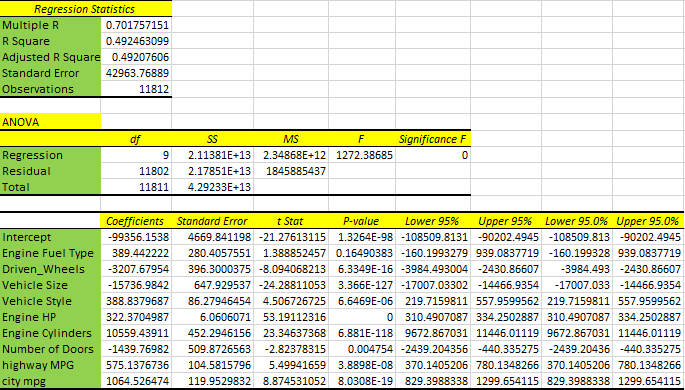Select the R Square value 0.492463099

(x=136, y=41)
